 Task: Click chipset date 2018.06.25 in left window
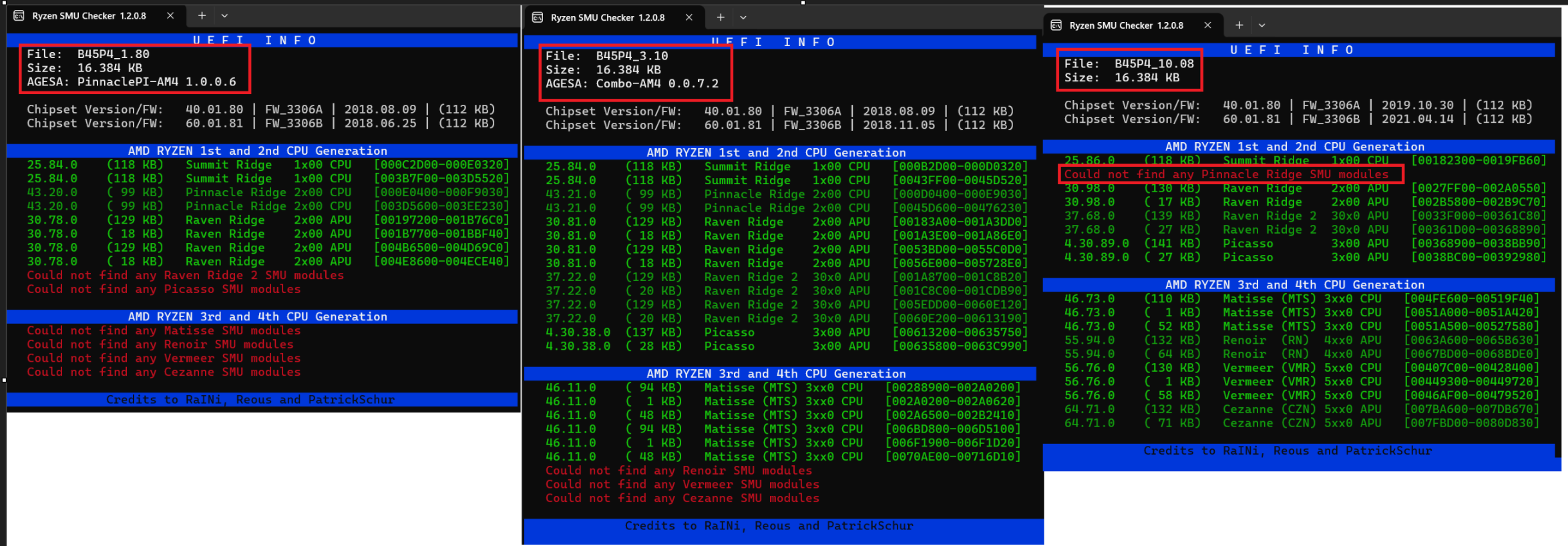380,123
